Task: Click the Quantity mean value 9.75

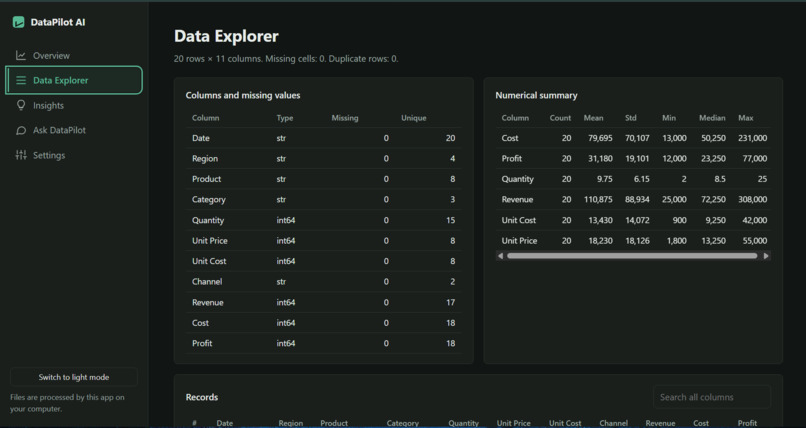Action: click(604, 179)
